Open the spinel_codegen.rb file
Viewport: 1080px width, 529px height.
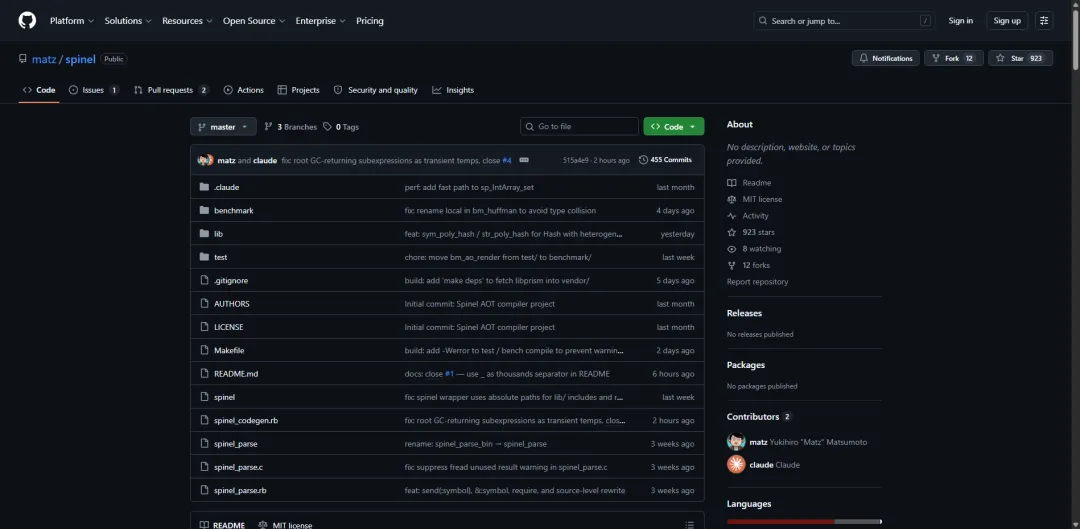click(246, 421)
